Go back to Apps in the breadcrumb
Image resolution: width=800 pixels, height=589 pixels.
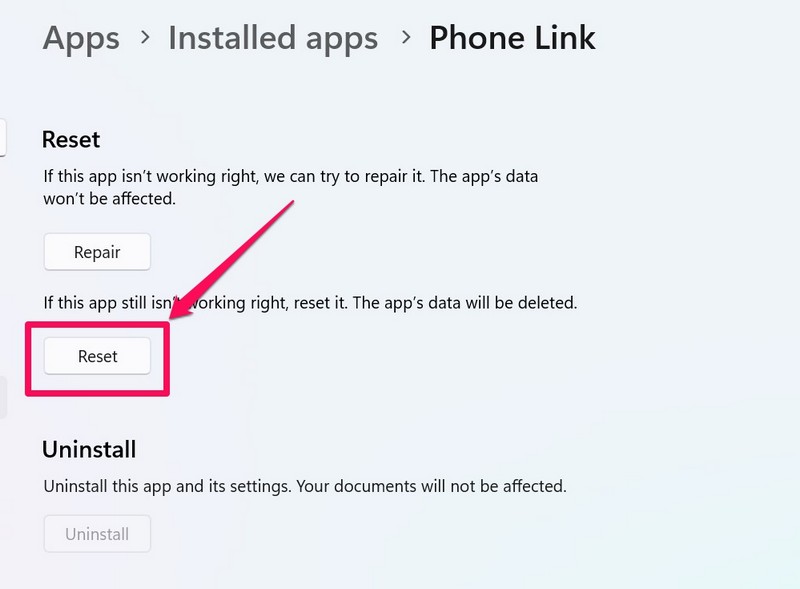81,38
